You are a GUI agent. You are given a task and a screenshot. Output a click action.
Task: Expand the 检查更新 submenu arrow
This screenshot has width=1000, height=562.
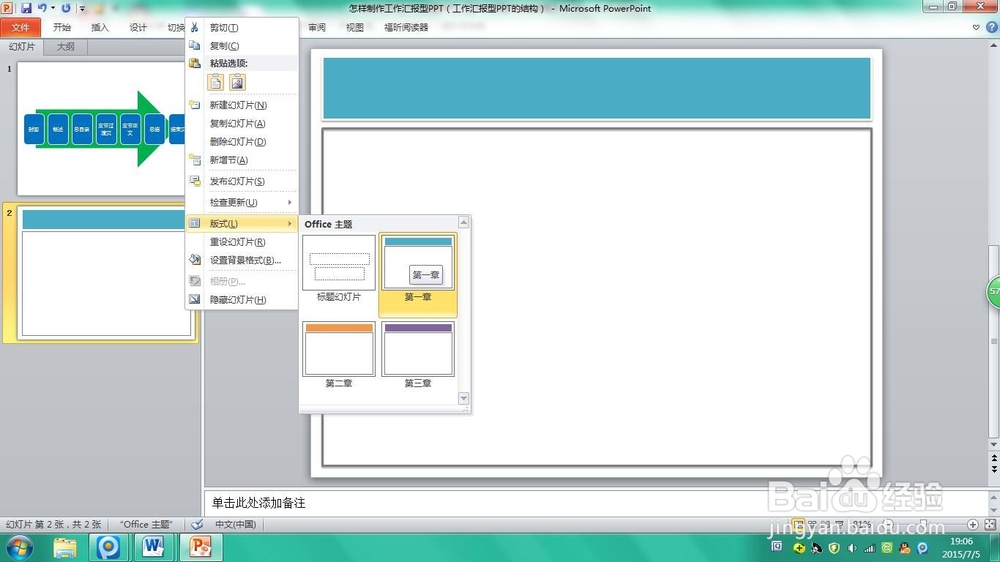point(290,202)
